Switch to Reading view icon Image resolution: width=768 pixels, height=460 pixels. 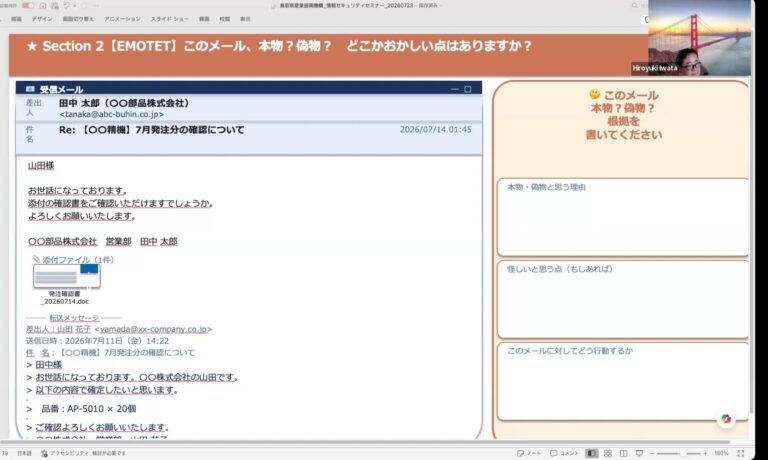point(624,453)
